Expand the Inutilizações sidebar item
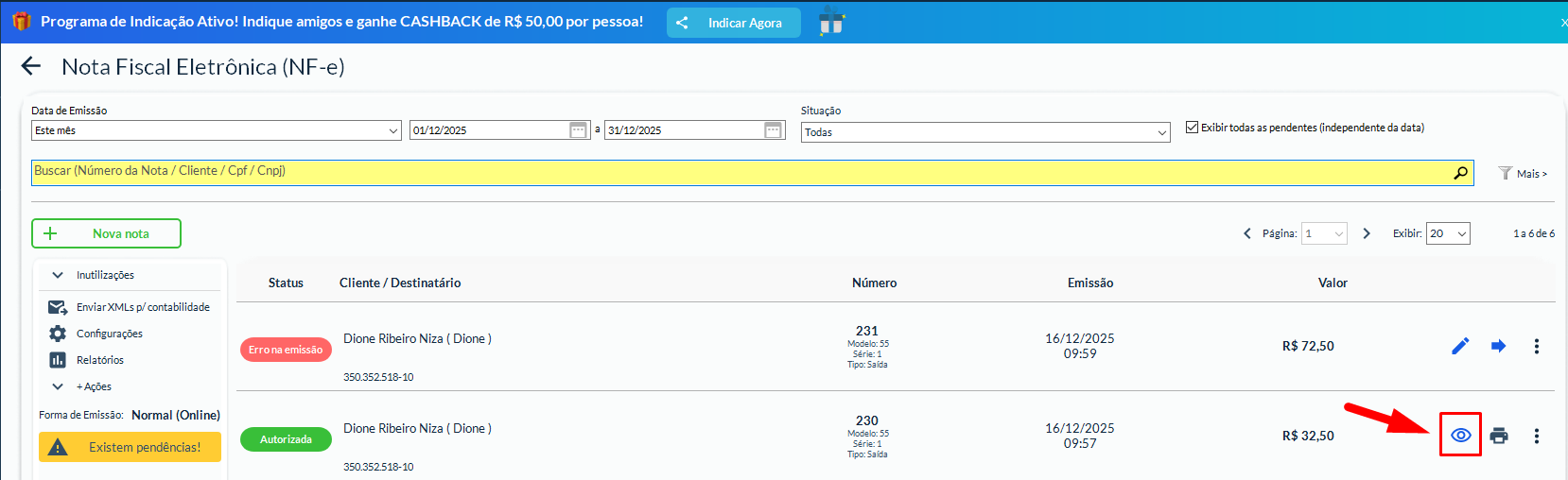Viewport: 1568px width, 480px height. point(104,275)
